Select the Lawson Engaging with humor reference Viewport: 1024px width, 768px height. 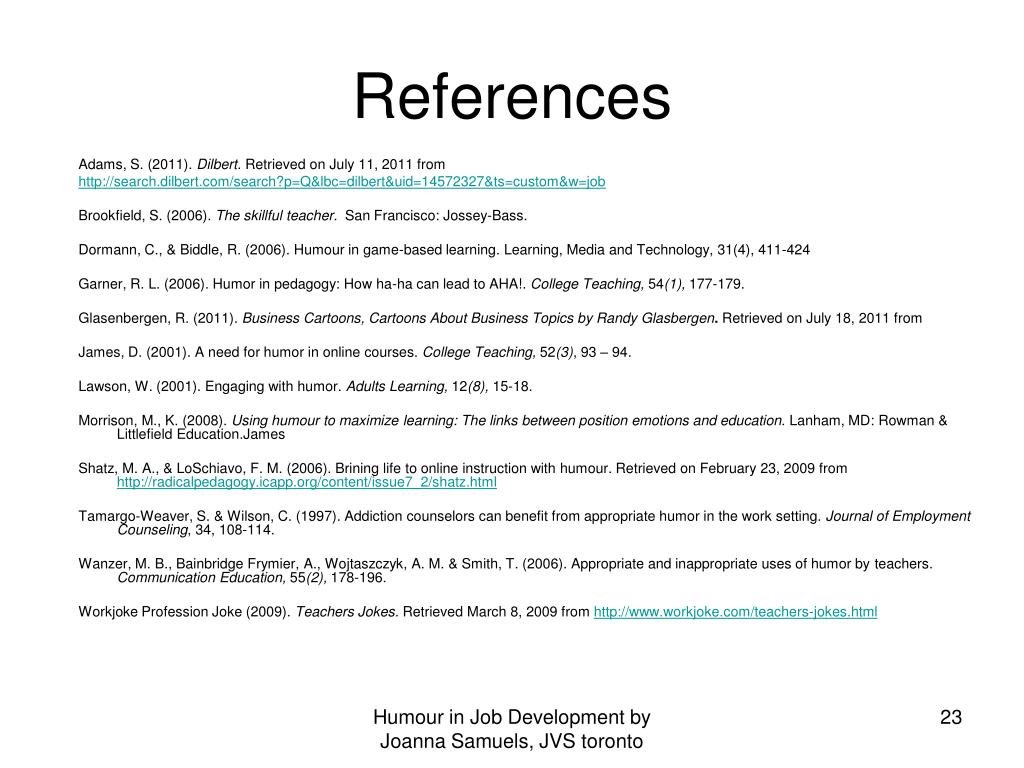305,387
